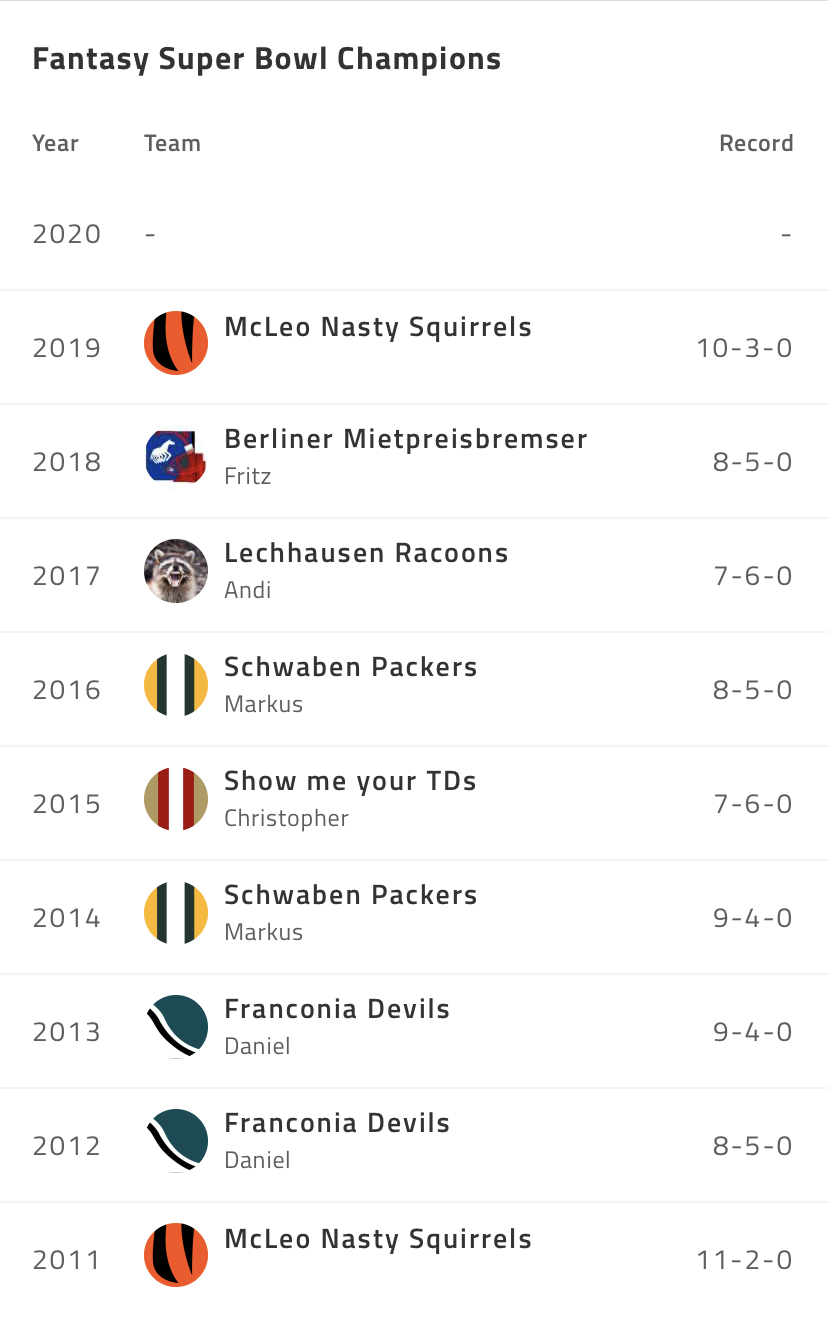
Task: Open the 2019 McLeo Nasty Squirrels team logo
Action: coord(176,343)
